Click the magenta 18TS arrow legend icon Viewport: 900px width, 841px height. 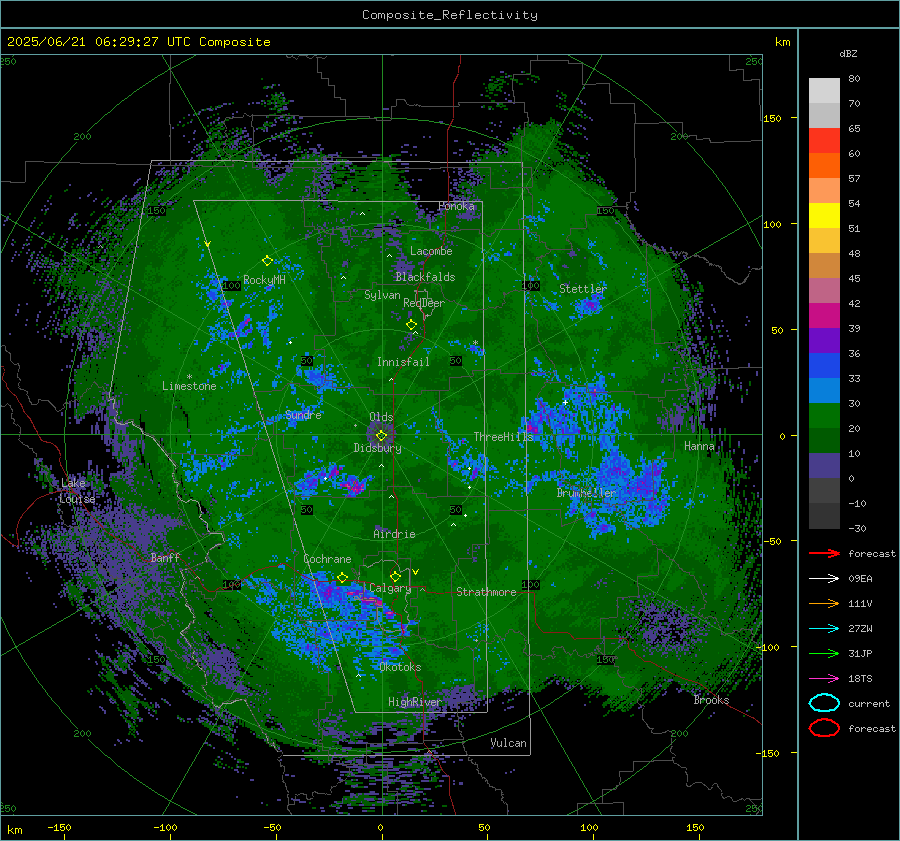824,679
